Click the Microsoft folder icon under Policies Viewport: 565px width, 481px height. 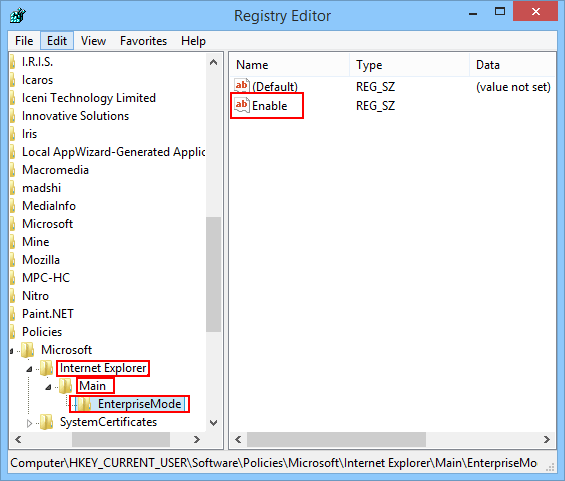[27, 350]
